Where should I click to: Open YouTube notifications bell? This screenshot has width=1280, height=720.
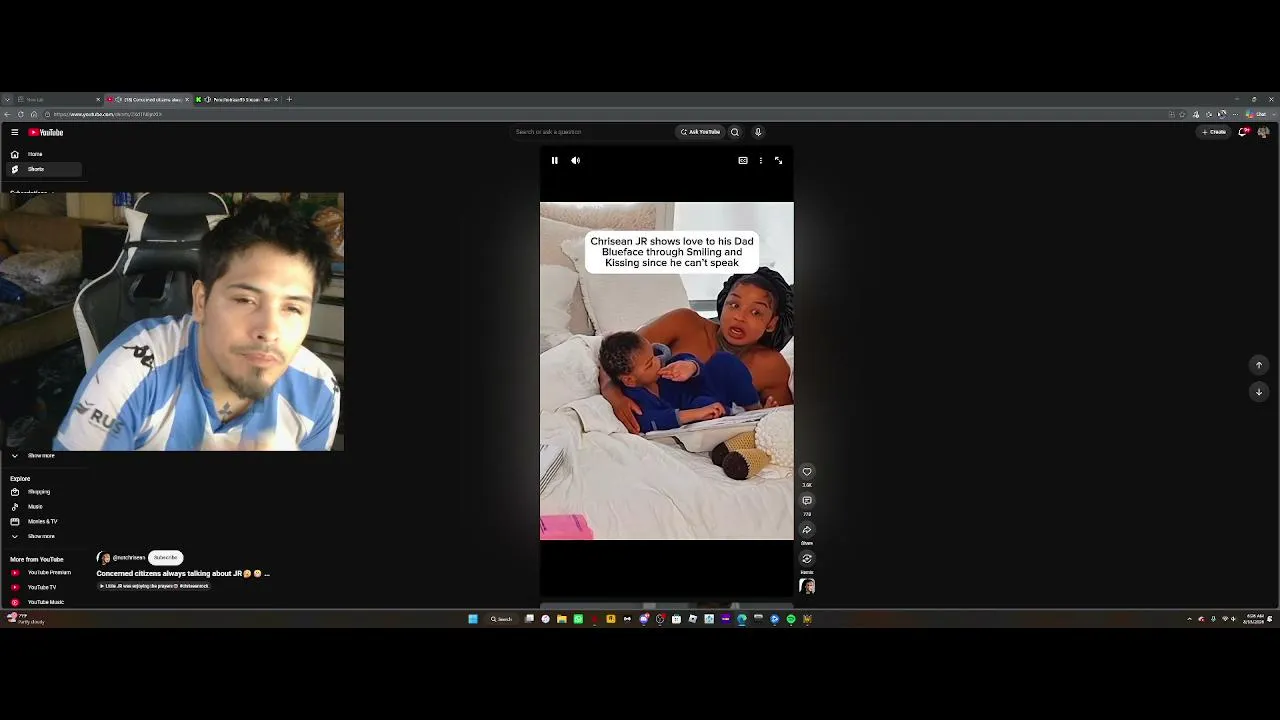tap(1243, 132)
